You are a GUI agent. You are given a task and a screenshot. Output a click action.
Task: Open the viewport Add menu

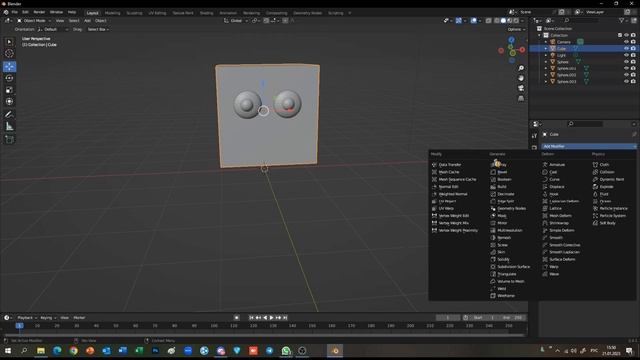click(x=87, y=20)
